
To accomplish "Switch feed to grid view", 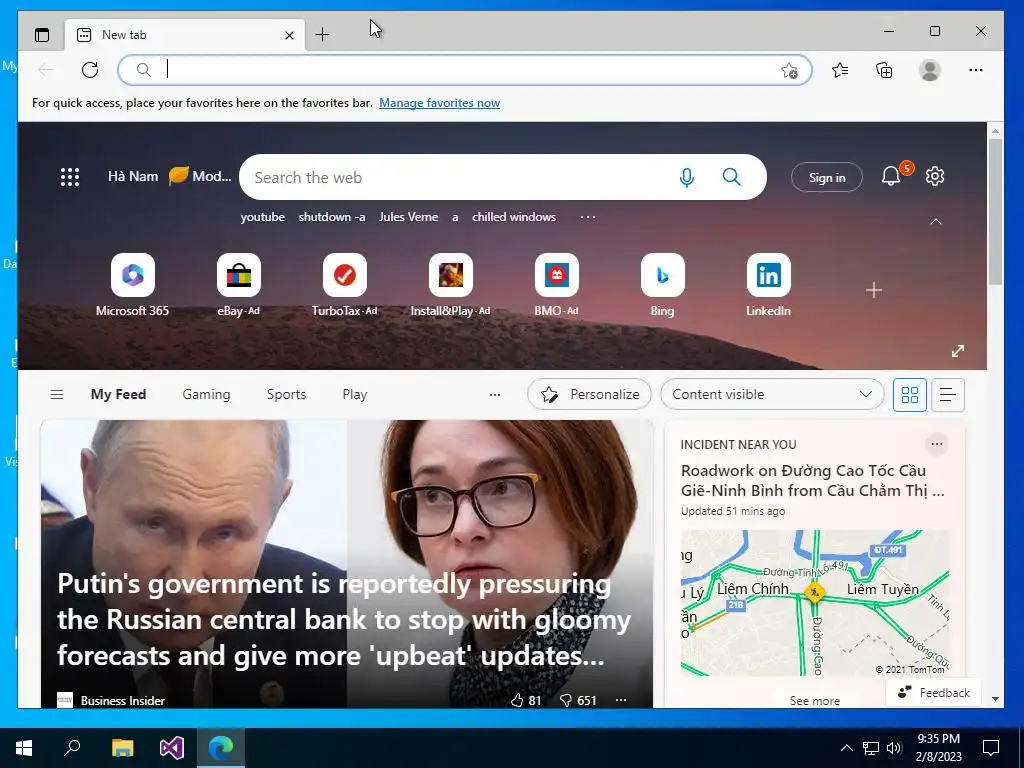I will [910, 394].
